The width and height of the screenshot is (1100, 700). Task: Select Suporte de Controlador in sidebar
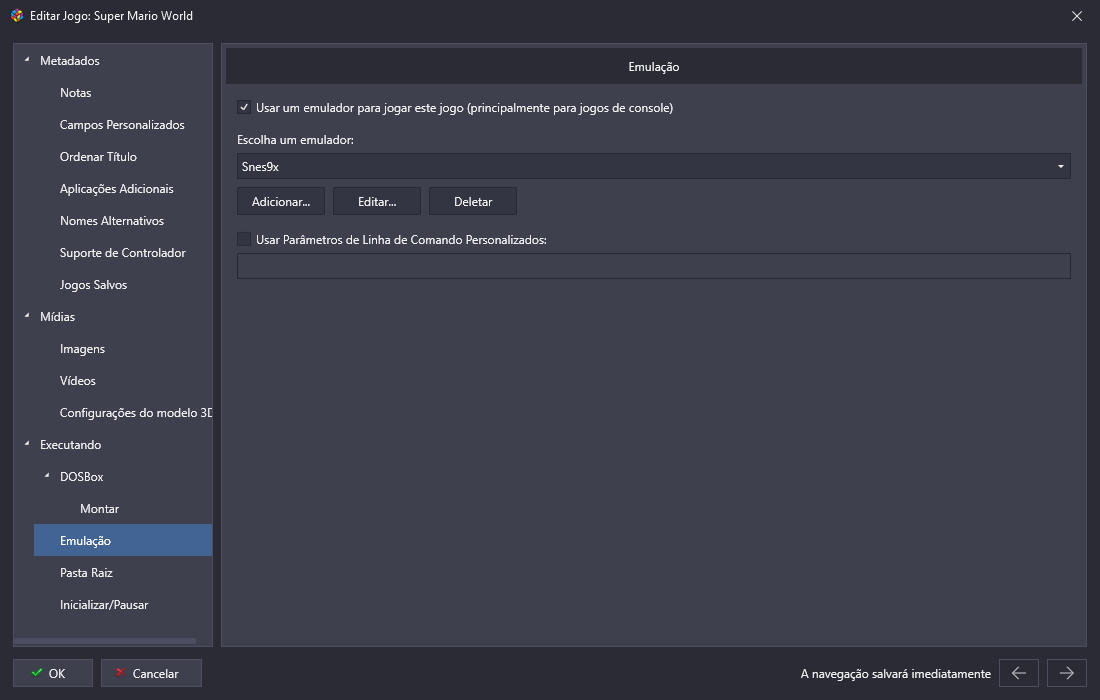pyautogui.click(x=122, y=253)
